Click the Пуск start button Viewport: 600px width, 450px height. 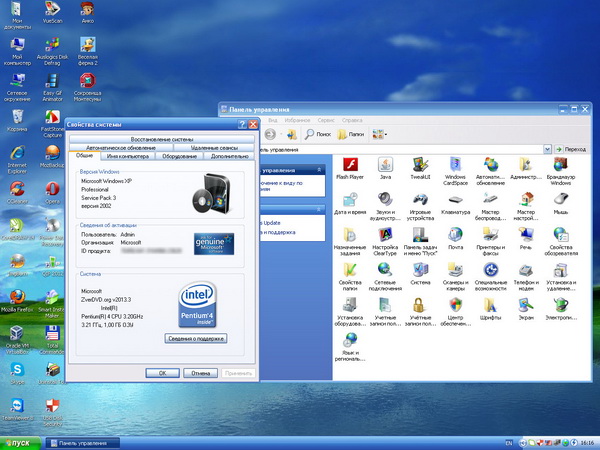(18, 442)
